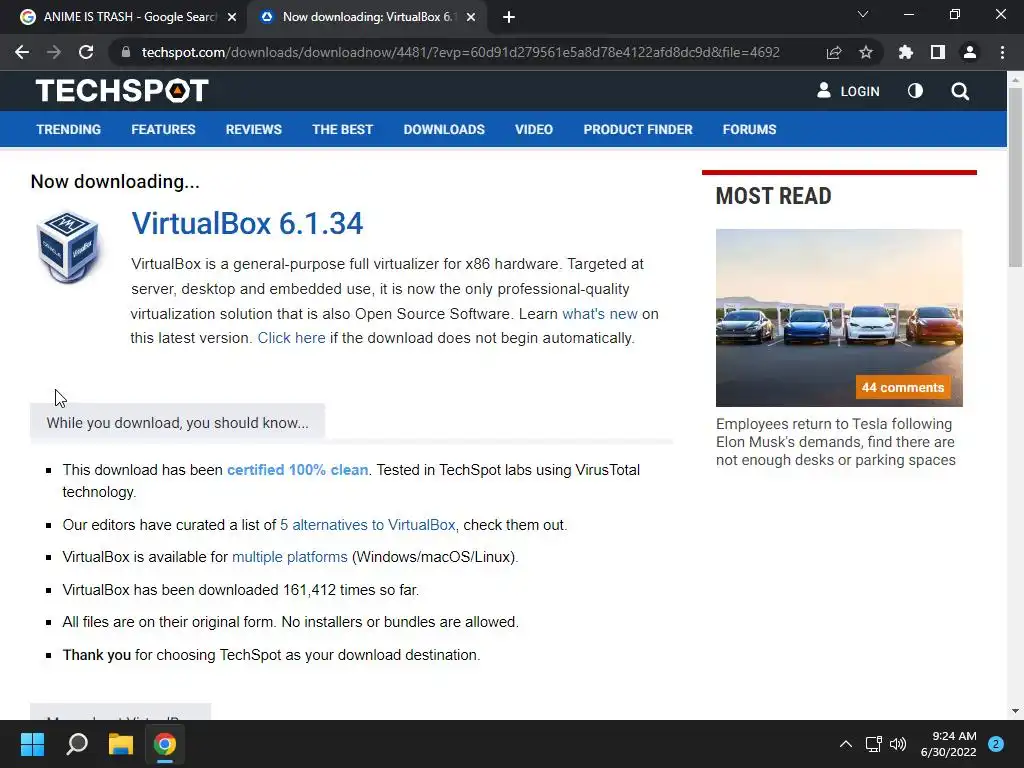Open the Chrome three-dot menu
The image size is (1024, 768).
[1002, 52]
